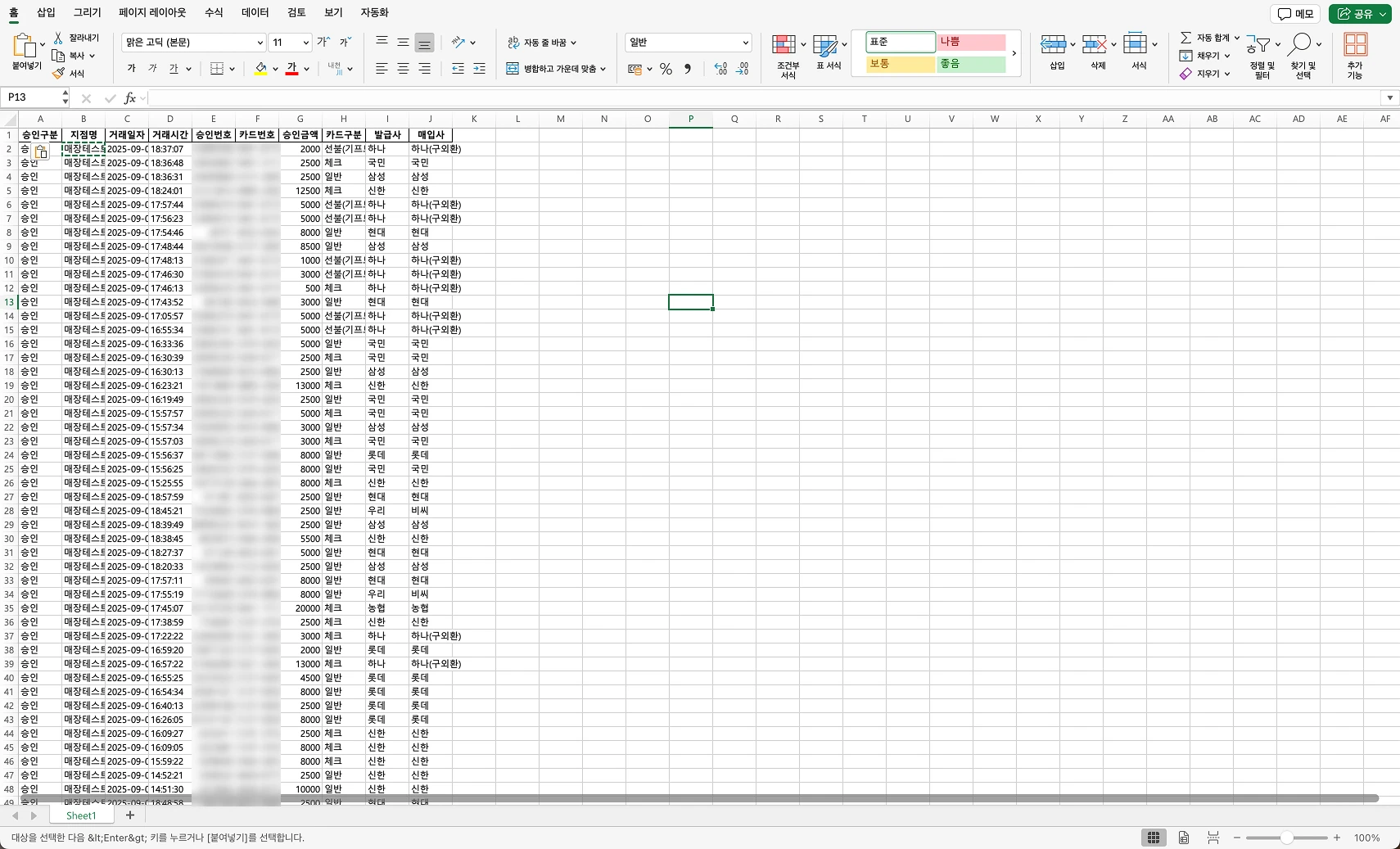Viewport: 1400px width, 849px height.
Task: Switch to Page Layout view
Action: pyautogui.click(x=1183, y=838)
